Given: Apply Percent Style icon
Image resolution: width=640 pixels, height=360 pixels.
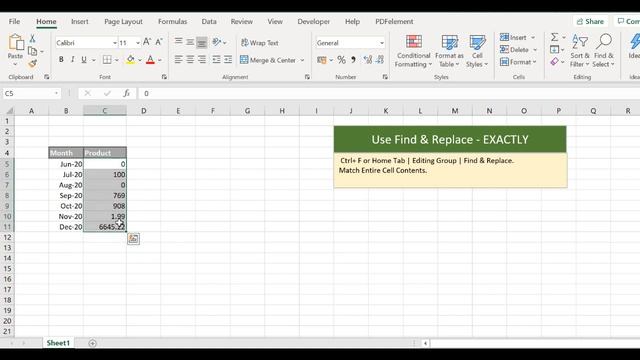Looking at the screenshot, I should pos(341,60).
